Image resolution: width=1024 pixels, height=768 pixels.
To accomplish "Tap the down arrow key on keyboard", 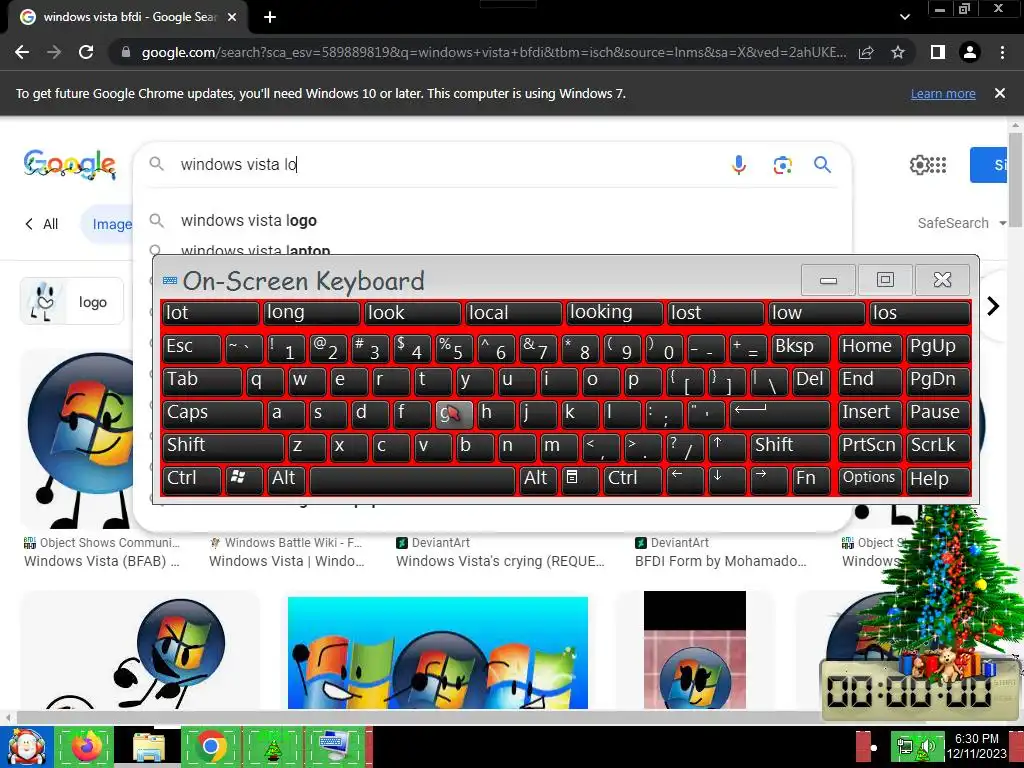I will (x=727, y=479).
